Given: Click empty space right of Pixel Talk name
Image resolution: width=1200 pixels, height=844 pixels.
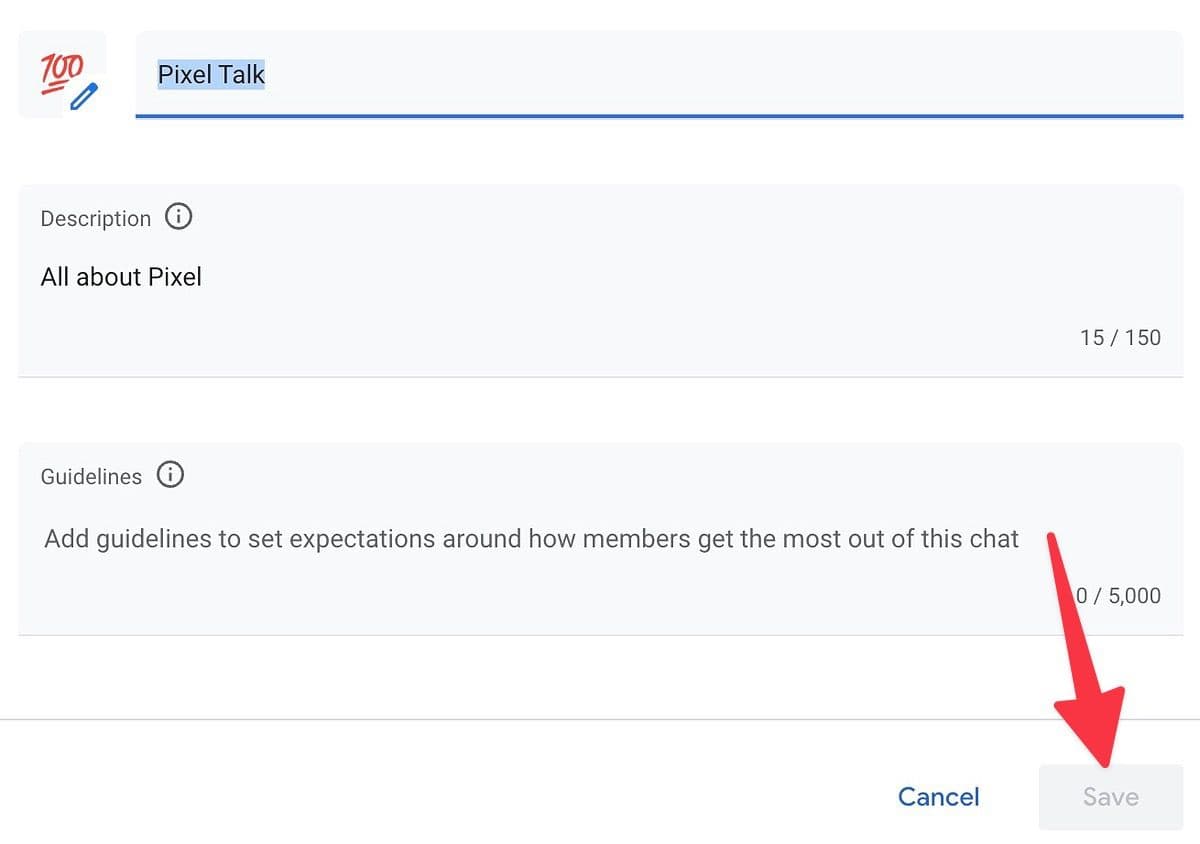Looking at the screenshot, I should pos(700,74).
